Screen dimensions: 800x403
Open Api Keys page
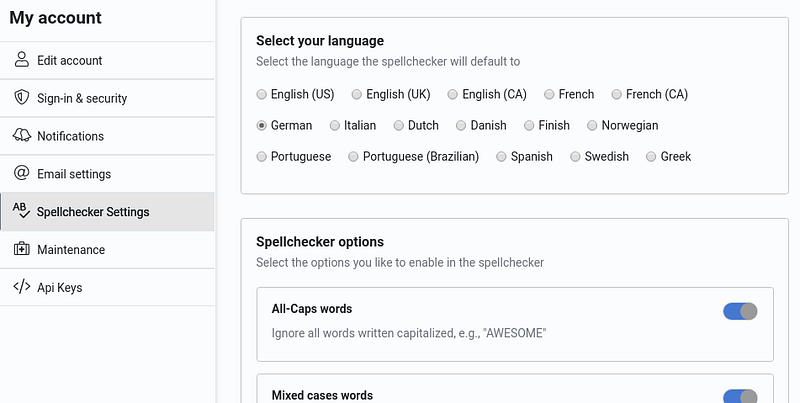pyautogui.click(x=107, y=287)
